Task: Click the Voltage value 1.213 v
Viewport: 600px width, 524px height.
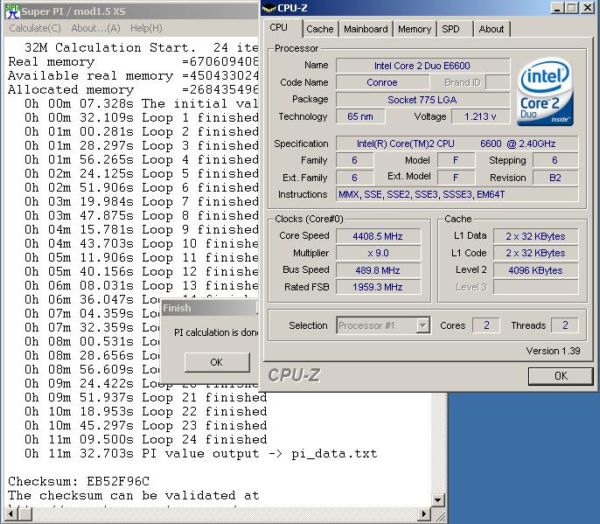Action: tap(480, 116)
